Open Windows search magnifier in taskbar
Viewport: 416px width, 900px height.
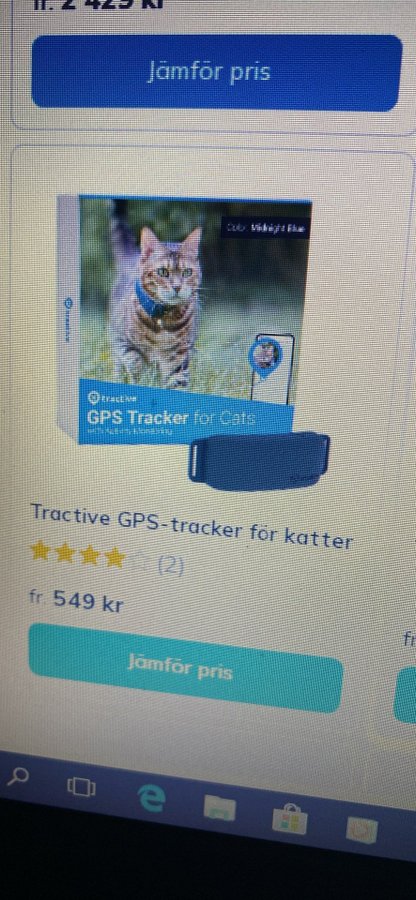18,777
